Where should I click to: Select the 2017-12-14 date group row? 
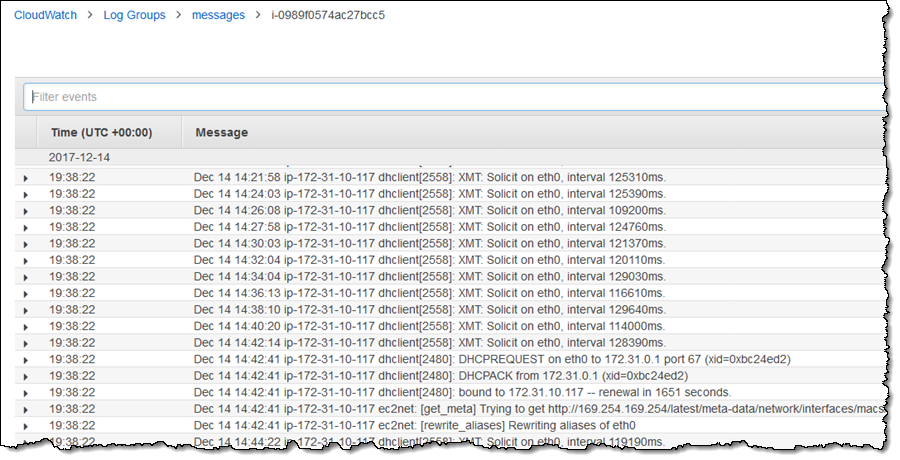pos(80,158)
